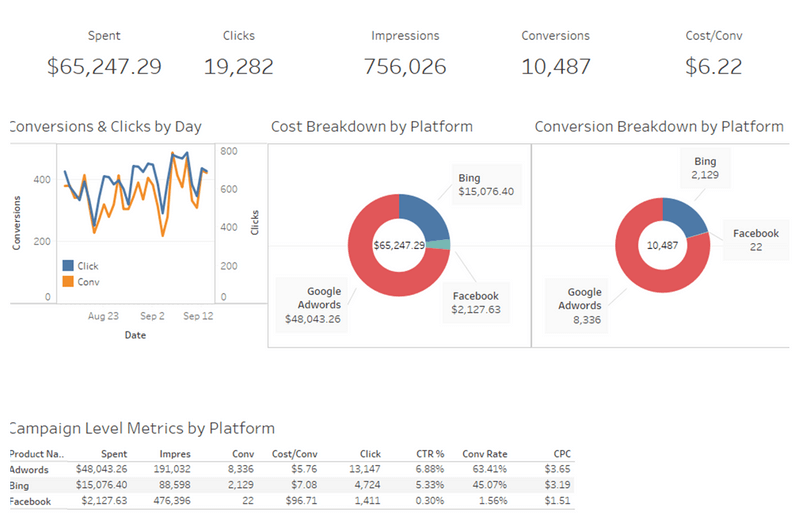The height and width of the screenshot is (528, 800).
Task: Click the $65,247.29 Spent total at top
Action: [104, 67]
